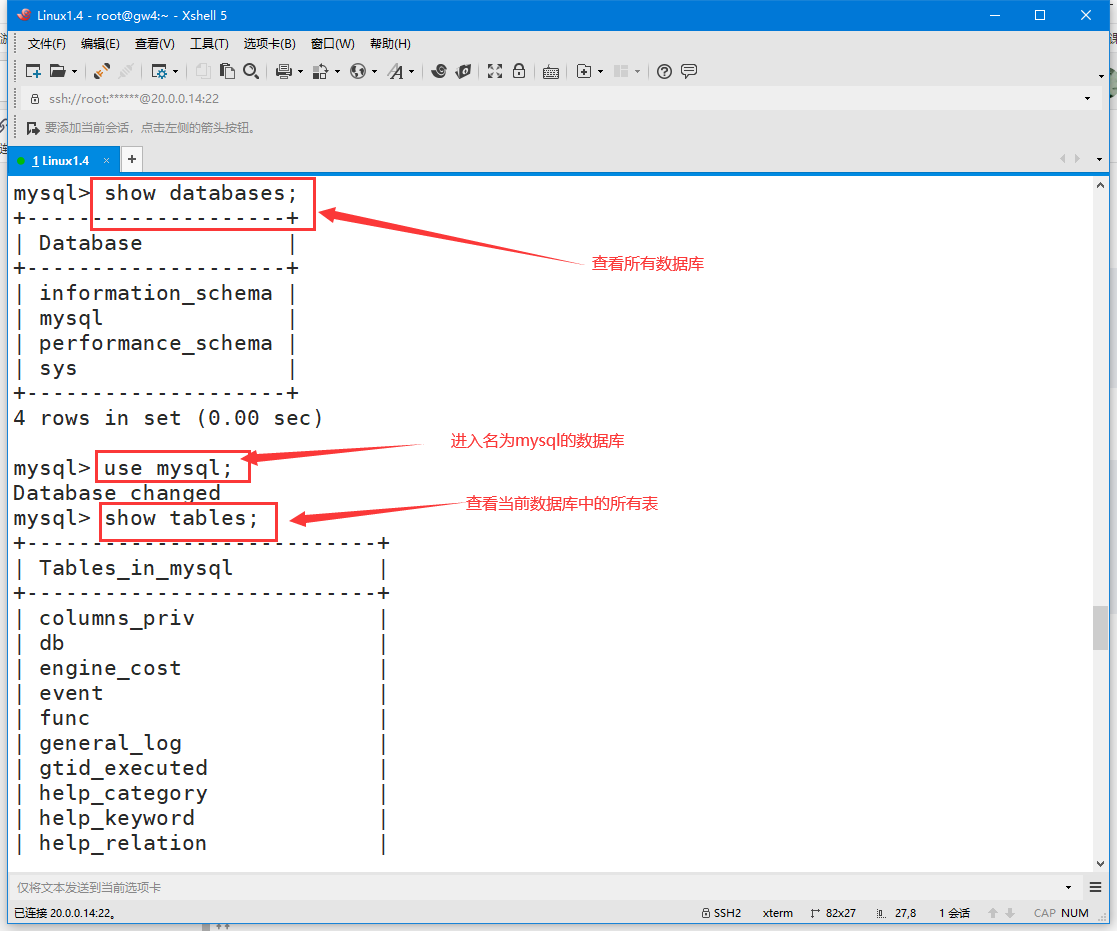
Task: Click the Open session folder icon
Action: tap(58, 71)
